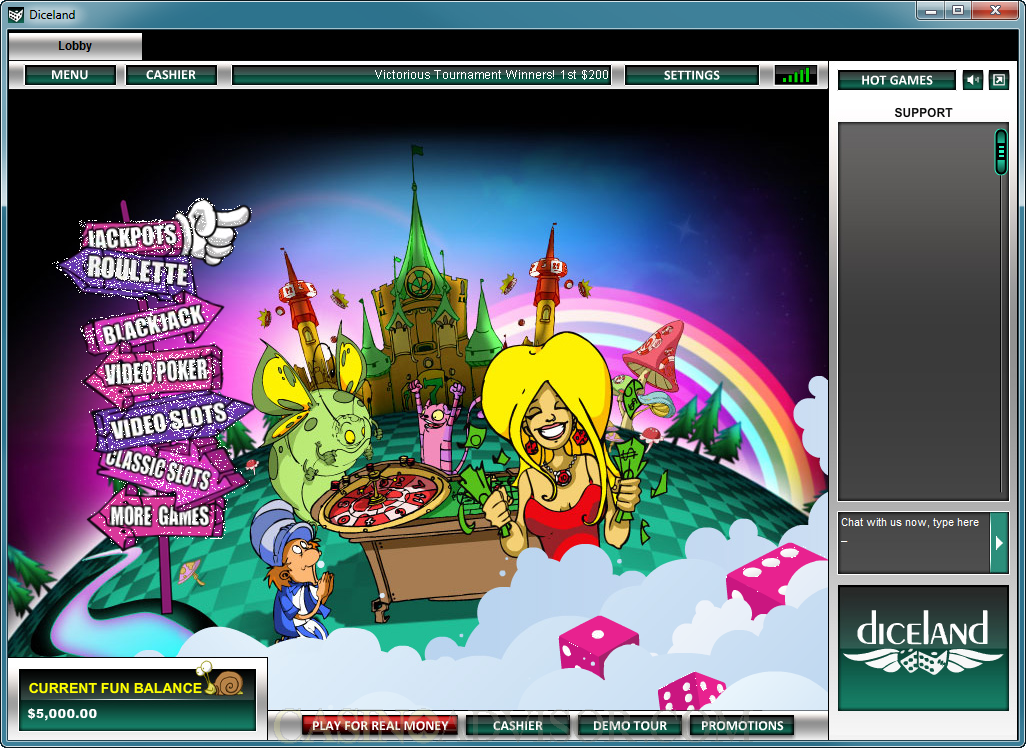View PROMOTIONS
1026x748 pixels.
coord(742,726)
